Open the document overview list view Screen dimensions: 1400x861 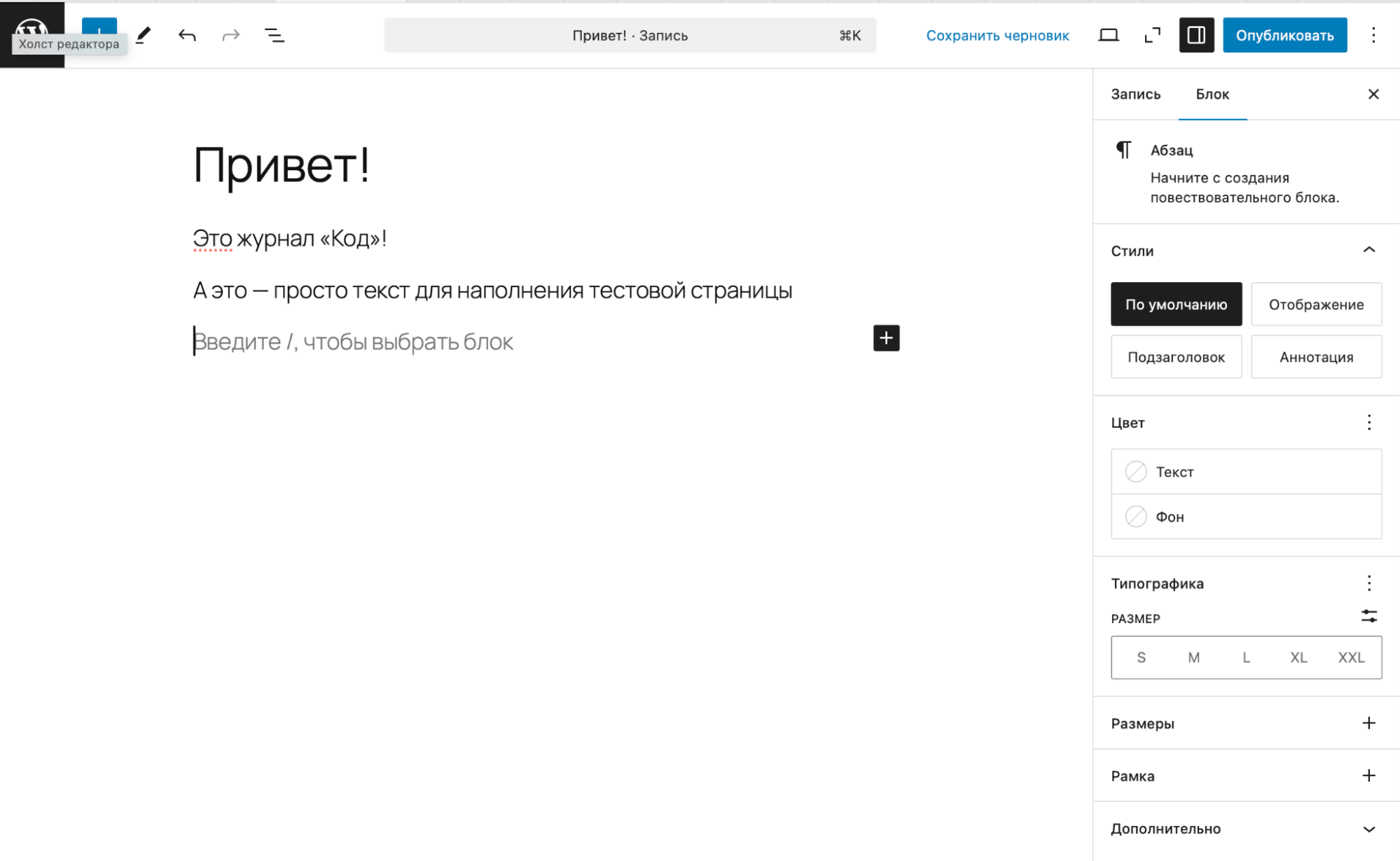(x=275, y=35)
